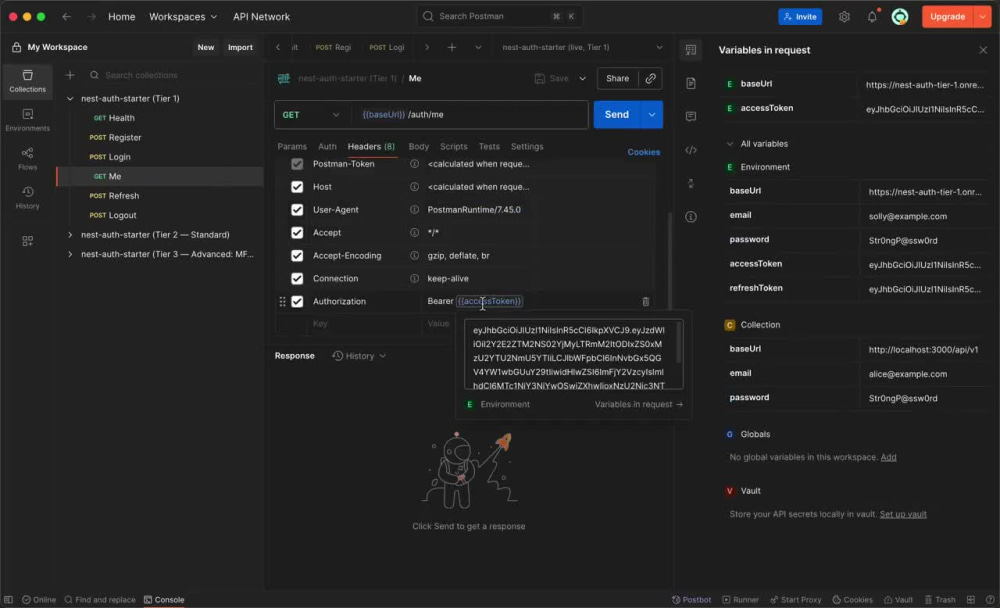This screenshot has width=1000, height=608.
Task: Click the Import button
Action: (240, 47)
